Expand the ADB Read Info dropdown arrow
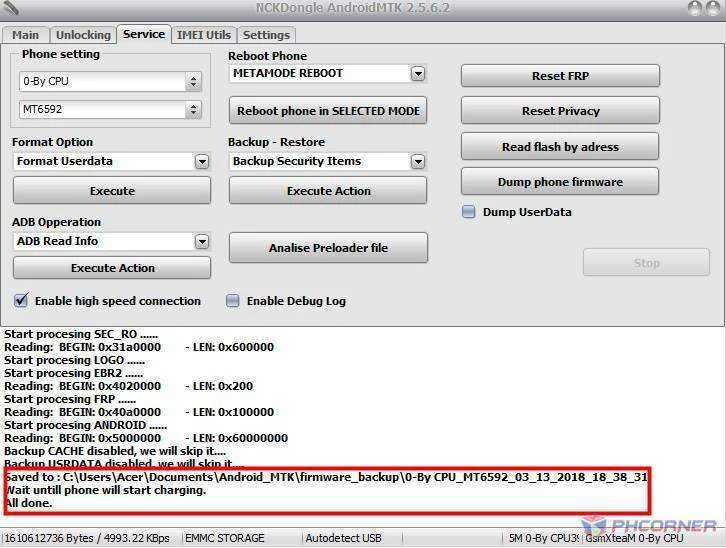Screen dimensions: 726x548 click(202, 241)
